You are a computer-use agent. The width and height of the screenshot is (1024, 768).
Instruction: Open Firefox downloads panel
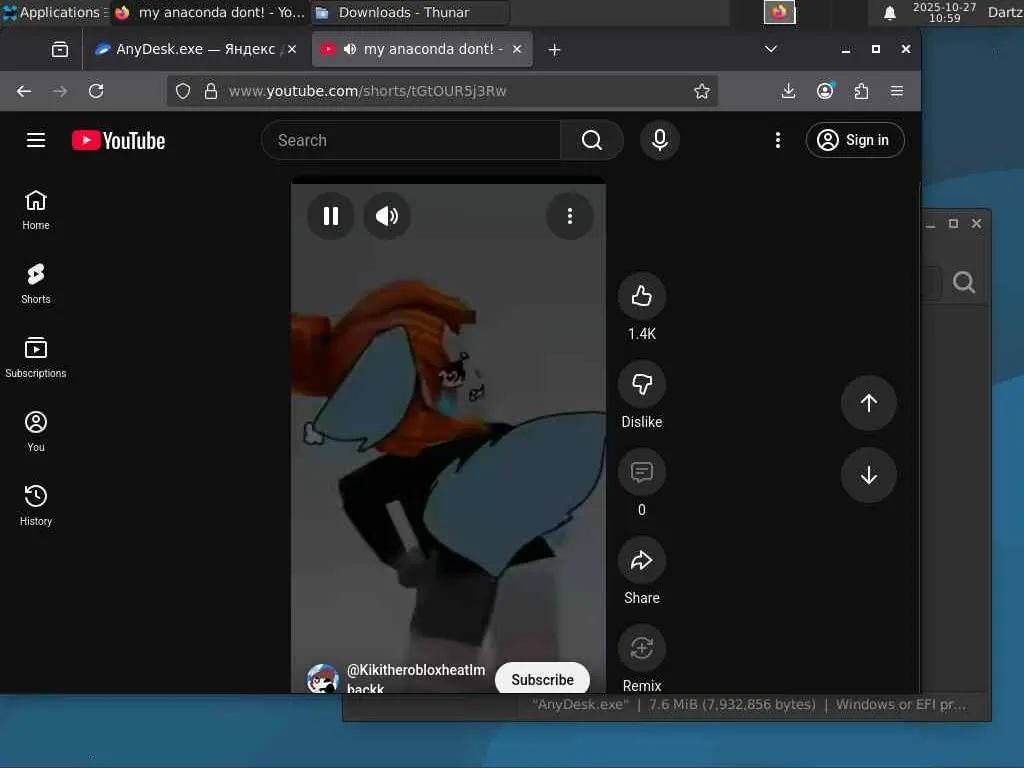coord(788,91)
